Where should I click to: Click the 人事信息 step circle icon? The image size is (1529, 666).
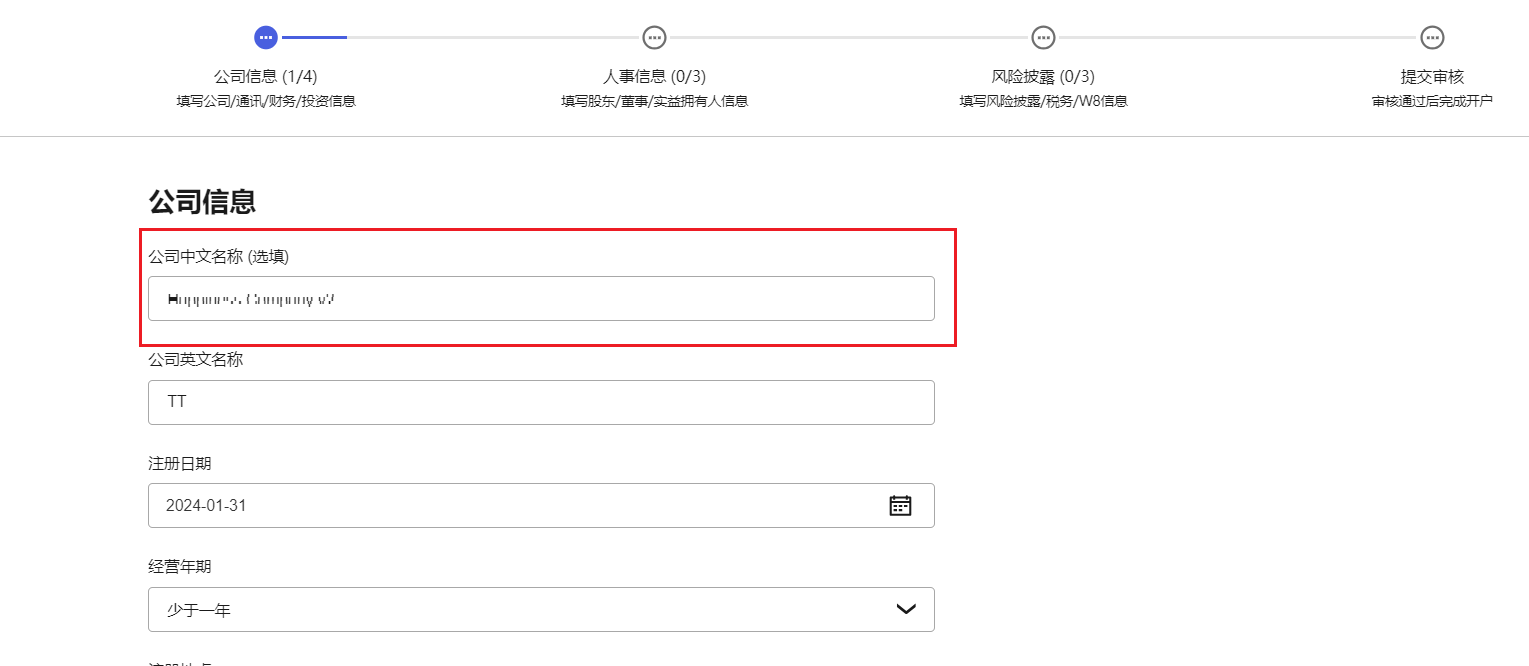[x=654, y=38]
